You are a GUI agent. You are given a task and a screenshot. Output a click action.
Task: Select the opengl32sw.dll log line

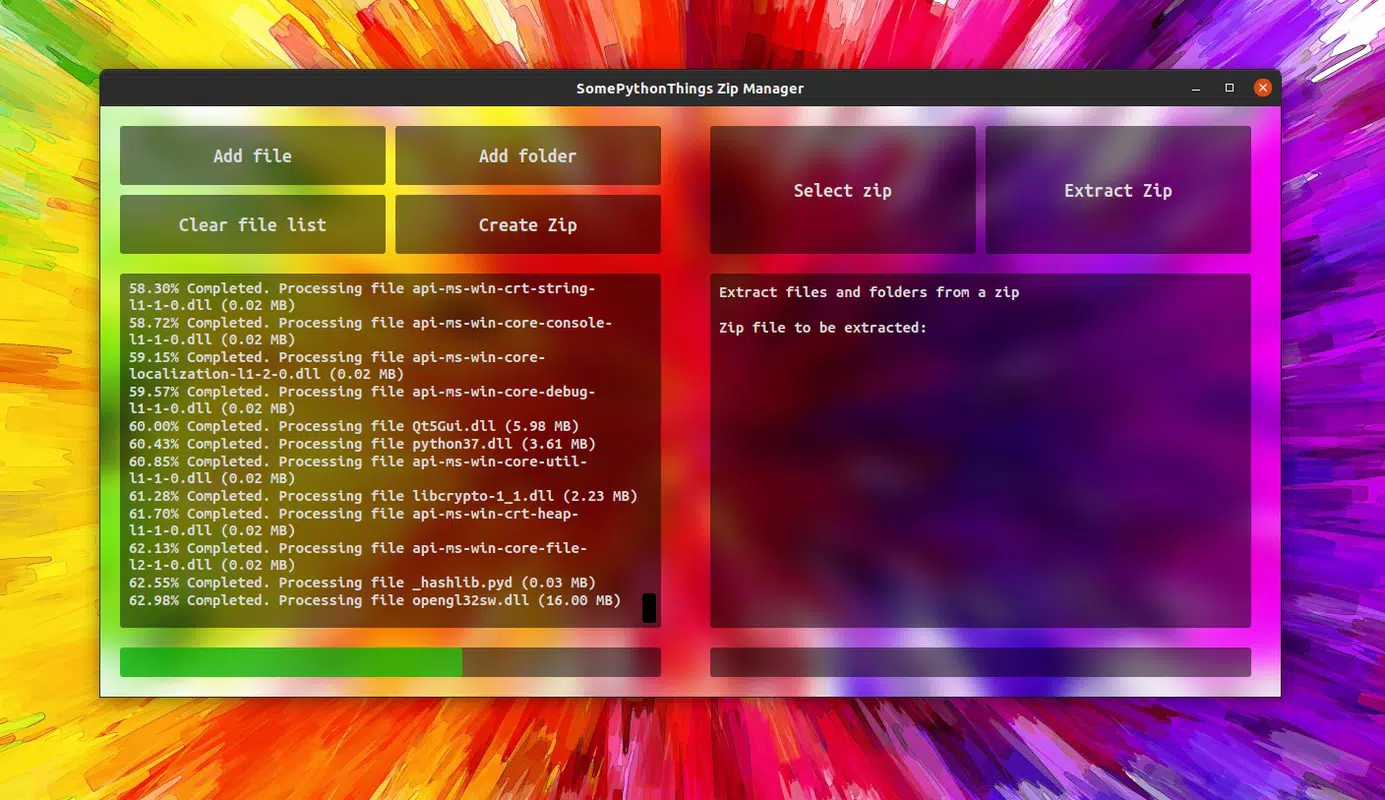375,600
